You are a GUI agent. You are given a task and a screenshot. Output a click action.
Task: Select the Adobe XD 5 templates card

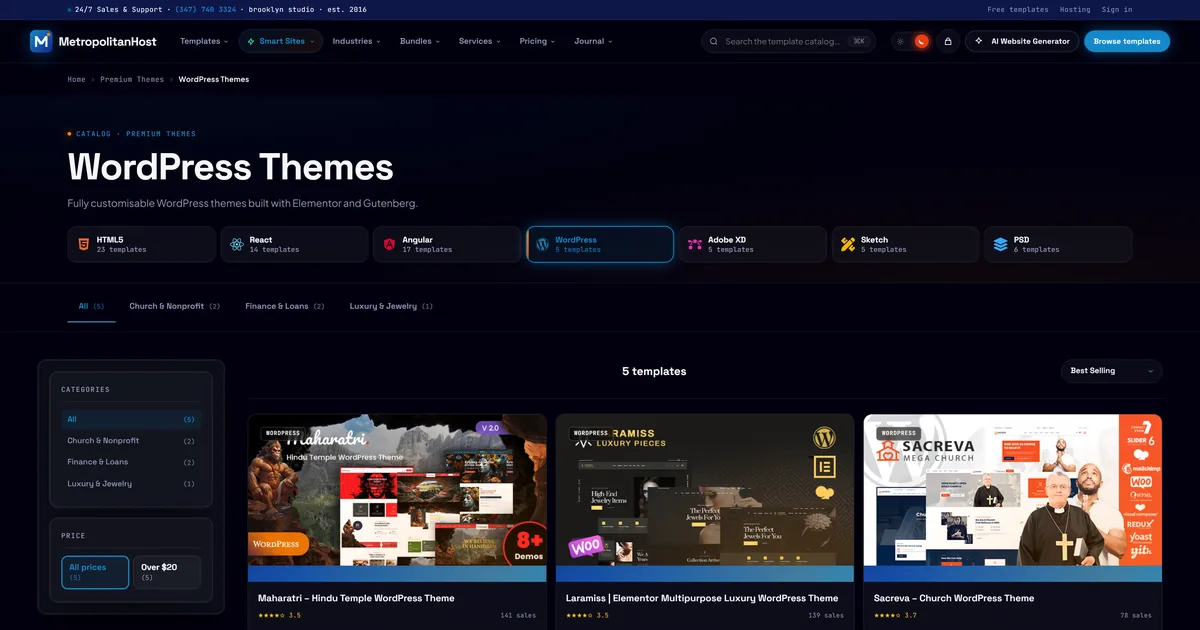[x=753, y=244]
